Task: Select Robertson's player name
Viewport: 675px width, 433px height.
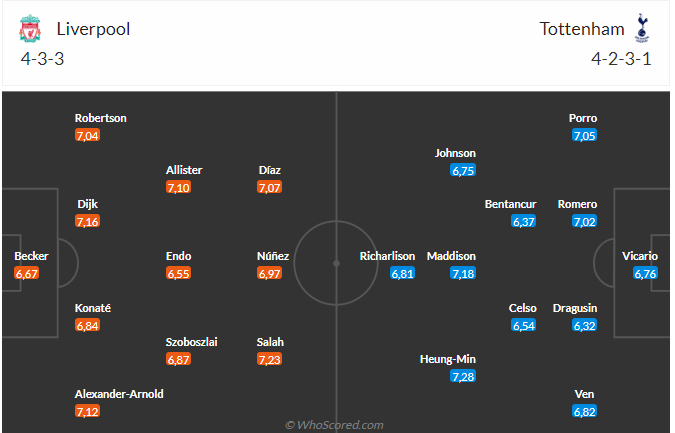Action: (101, 118)
